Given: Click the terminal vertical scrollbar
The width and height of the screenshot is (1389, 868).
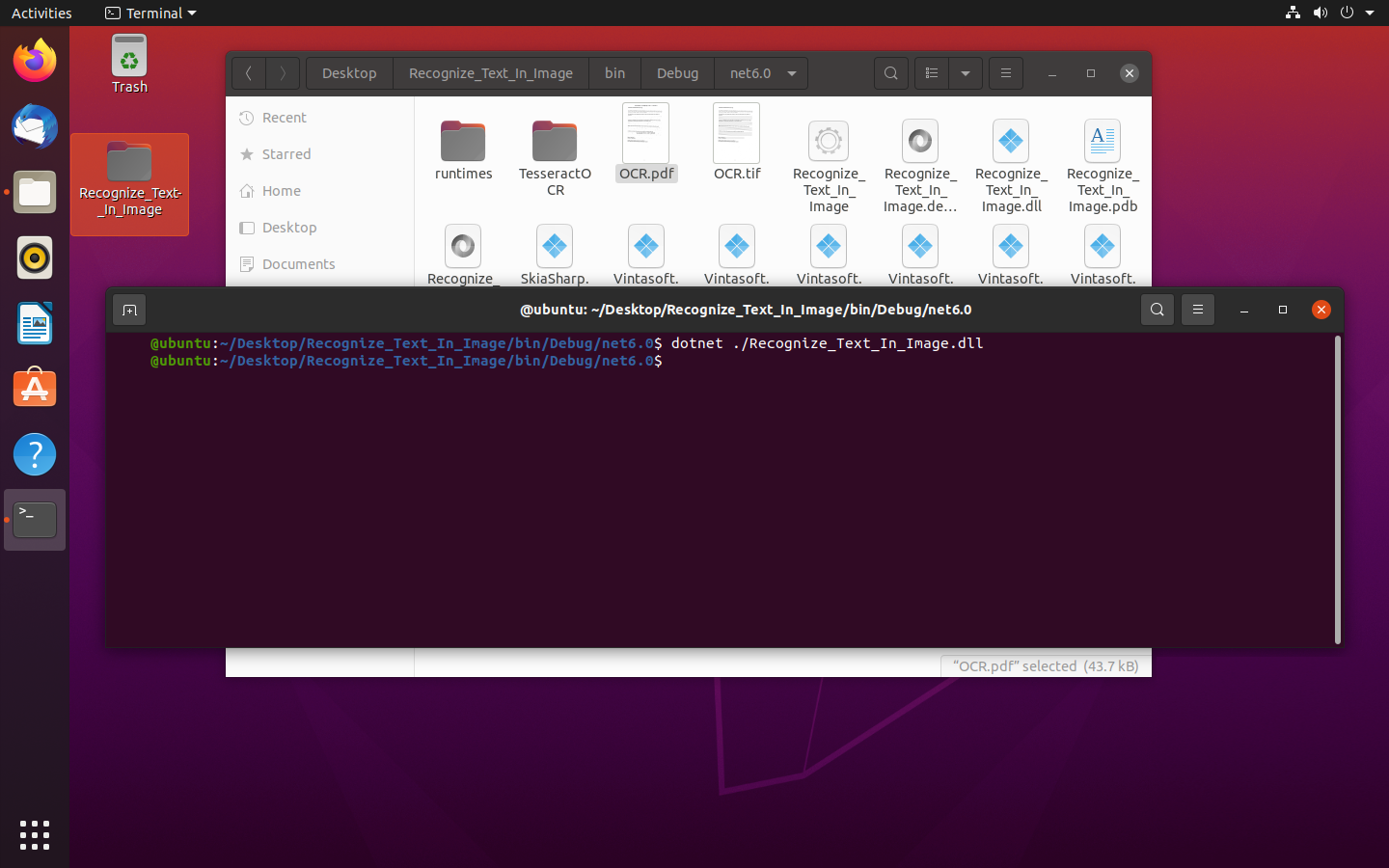Looking at the screenshot, I should coord(1337,489).
